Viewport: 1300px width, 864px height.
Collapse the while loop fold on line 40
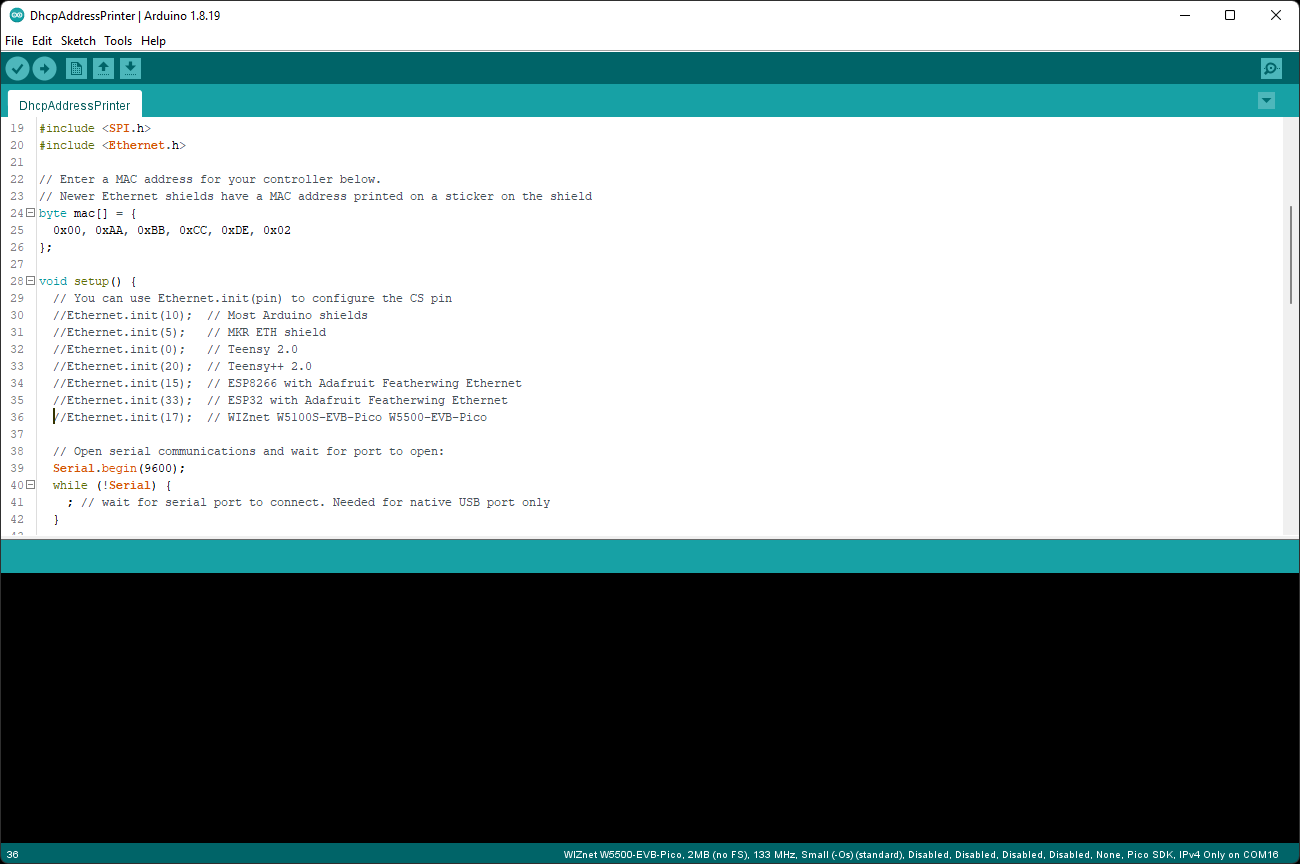[x=29, y=484]
